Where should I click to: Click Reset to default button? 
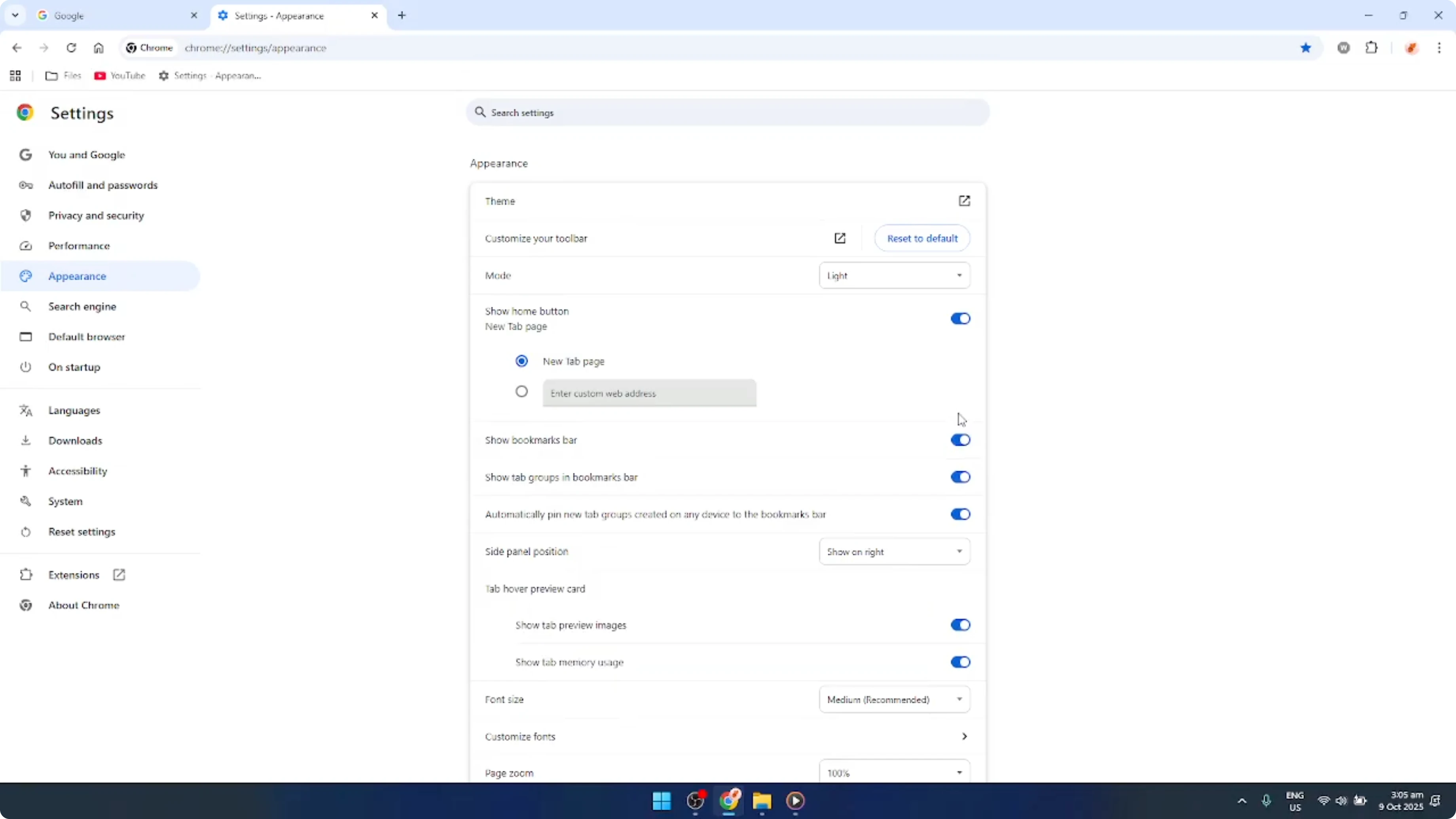tap(922, 239)
